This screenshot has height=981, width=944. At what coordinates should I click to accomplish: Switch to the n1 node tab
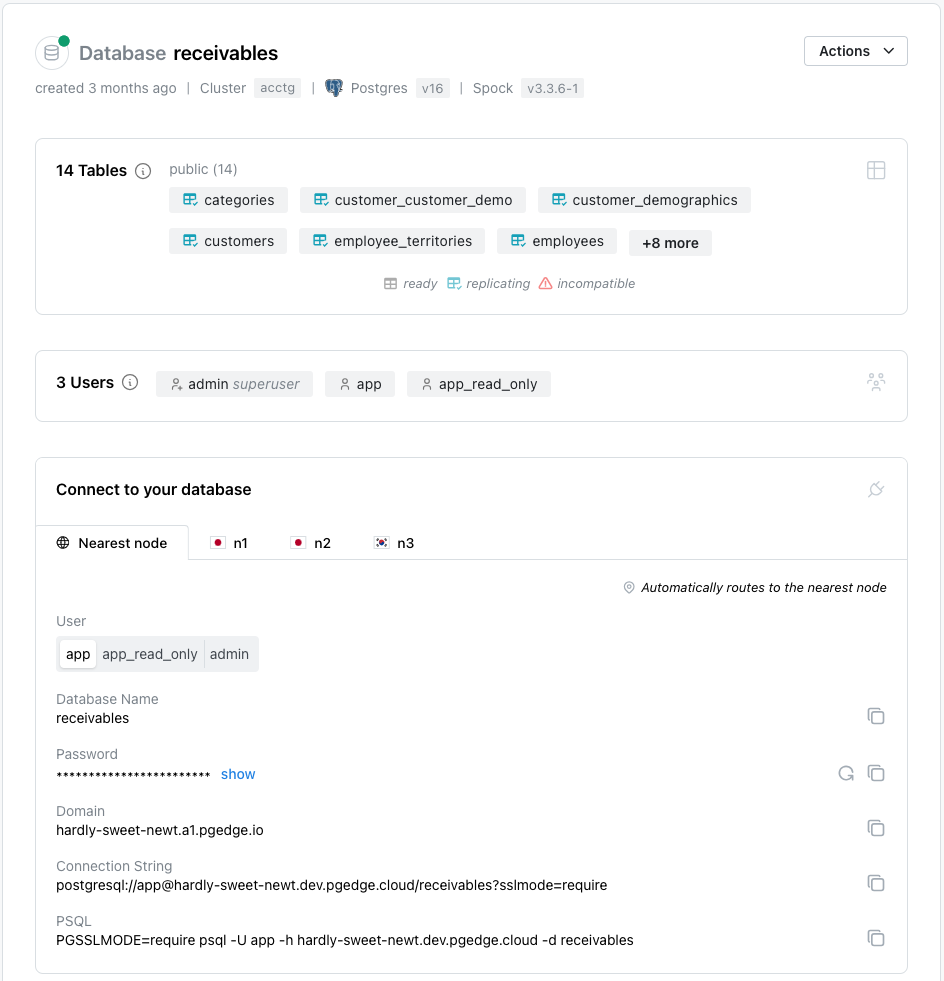[229, 543]
